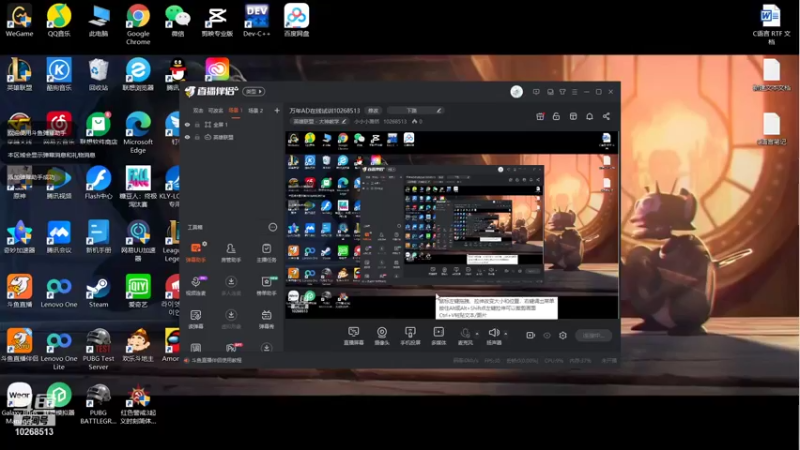Image resolution: width=800 pixels, height=450 pixels.
Task: Open the 主播任务 streamer tasks tool
Action: click(266, 253)
